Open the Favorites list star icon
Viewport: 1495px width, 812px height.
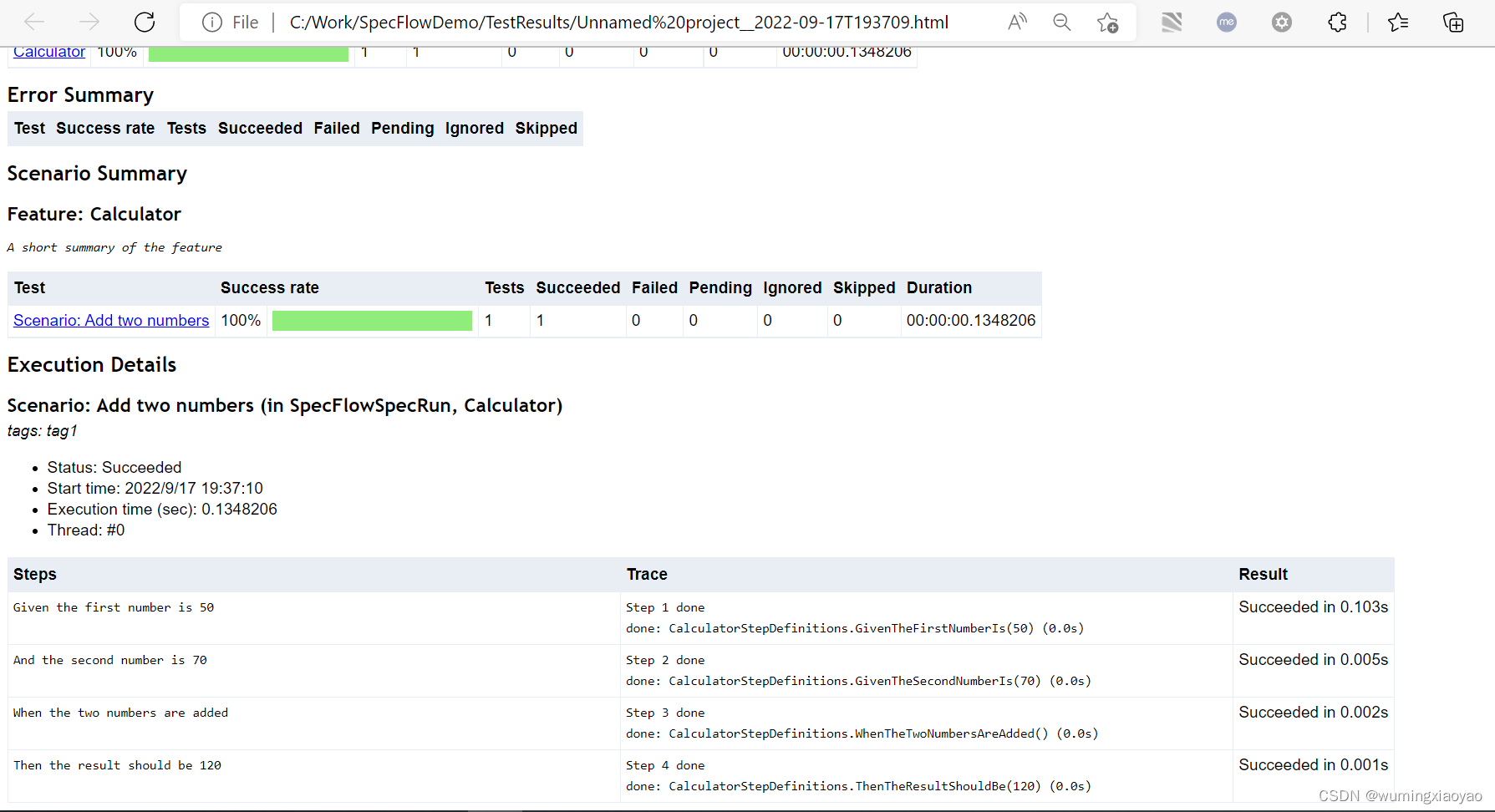1398,22
